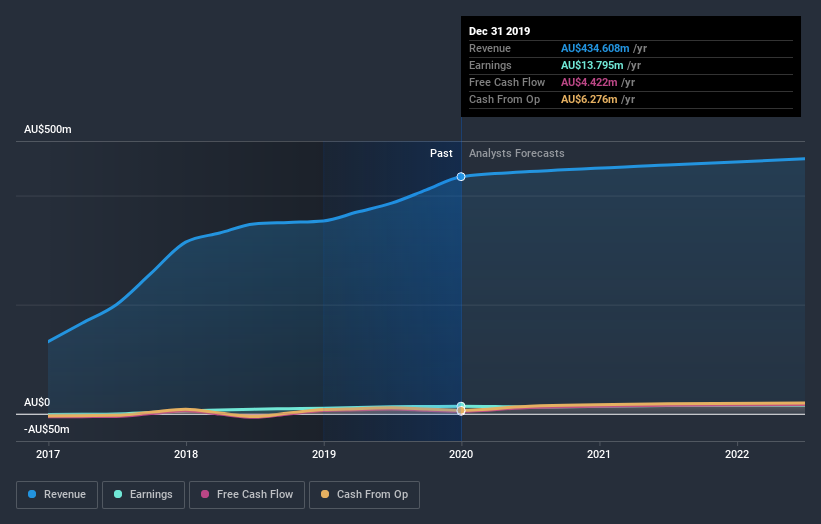The width and height of the screenshot is (821, 524).
Task: Click the AU$6.276m cash from op value
Action: pos(589,99)
